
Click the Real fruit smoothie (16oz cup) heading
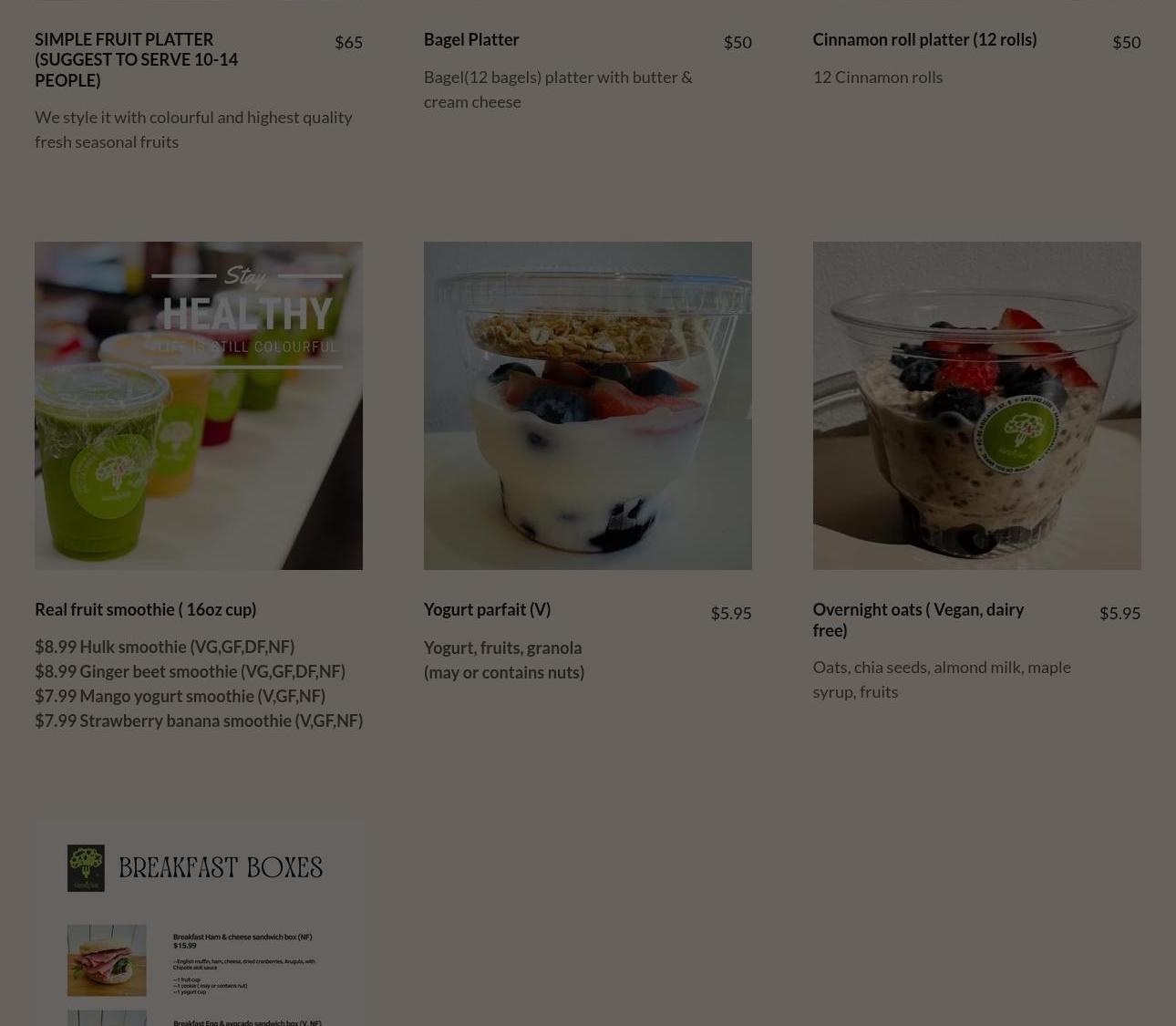(x=146, y=609)
